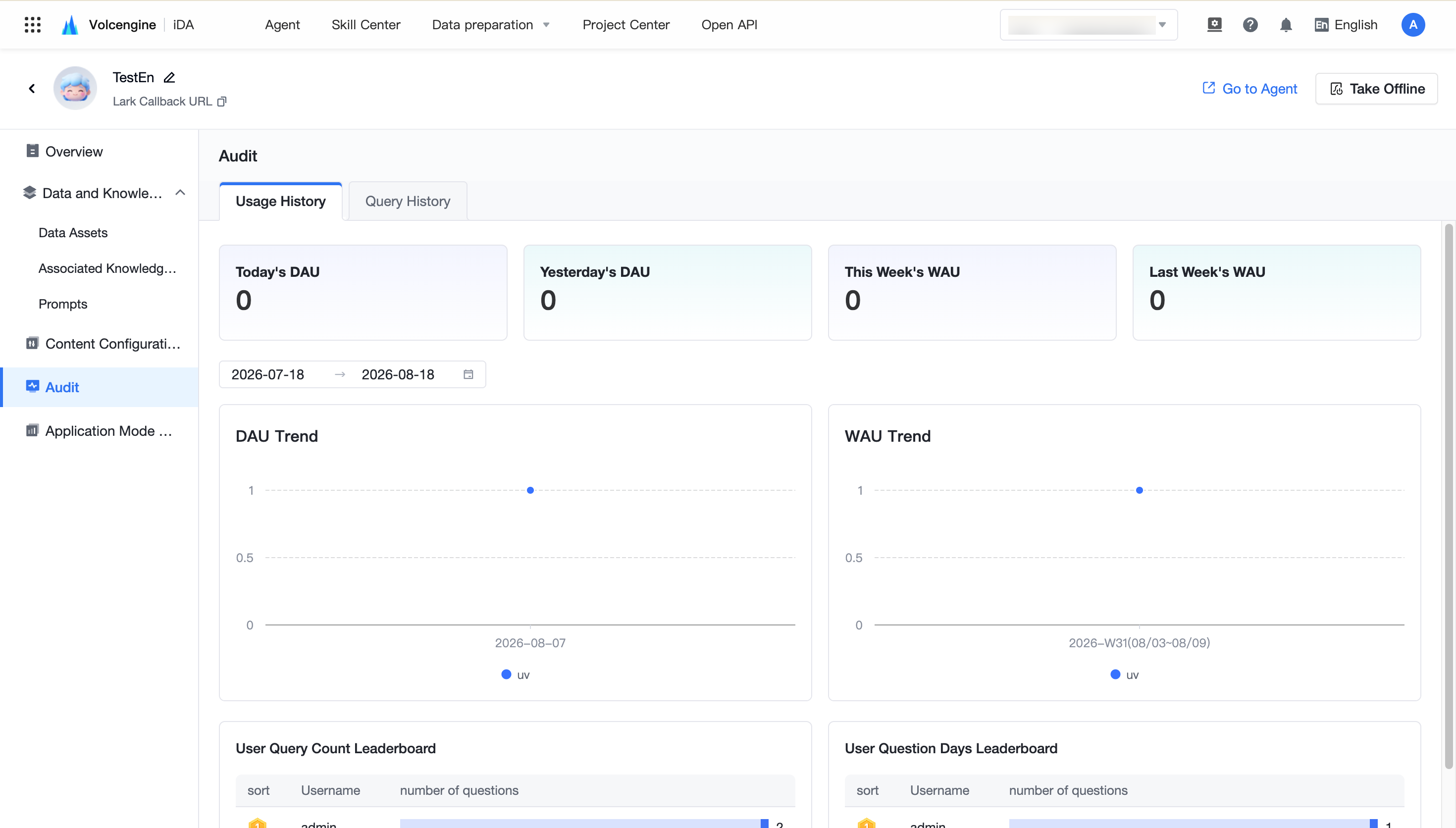Click the Take Offline button
The height and width of the screenshot is (828, 1456).
(x=1376, y=89)
